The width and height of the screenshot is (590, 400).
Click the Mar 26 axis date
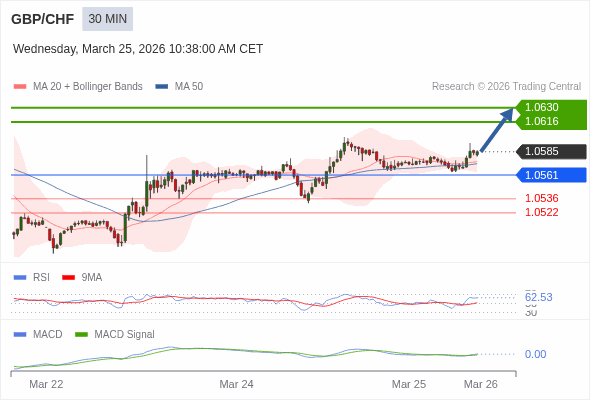coord(481,384)
